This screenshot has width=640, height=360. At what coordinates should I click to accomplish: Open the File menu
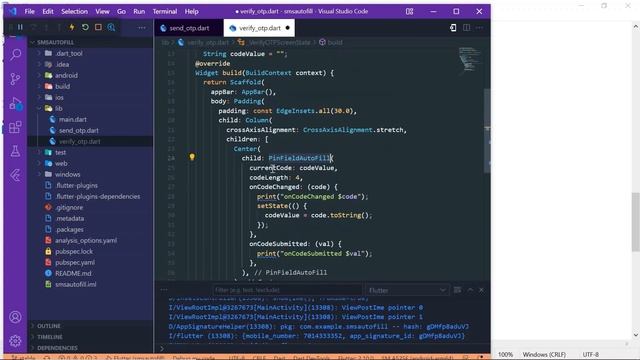[29, 11]
